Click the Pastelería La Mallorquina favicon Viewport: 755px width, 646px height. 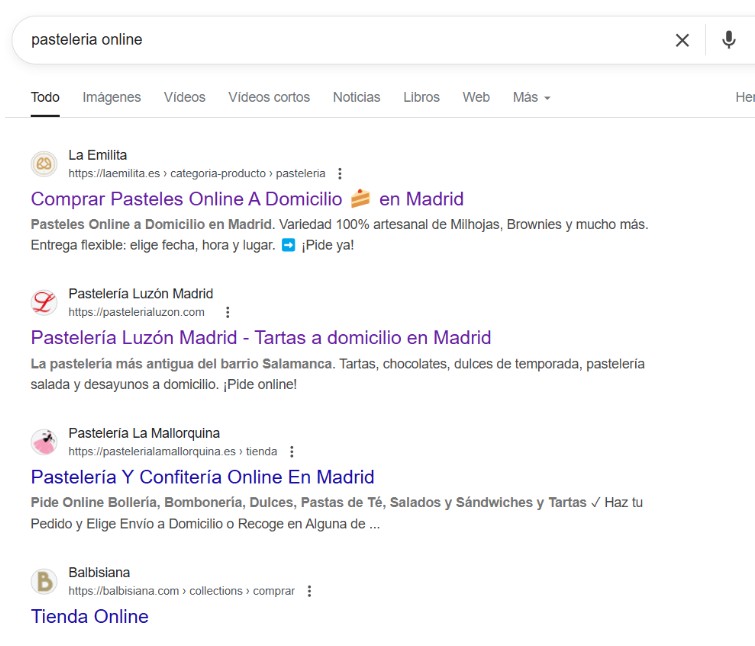[44, 441]
